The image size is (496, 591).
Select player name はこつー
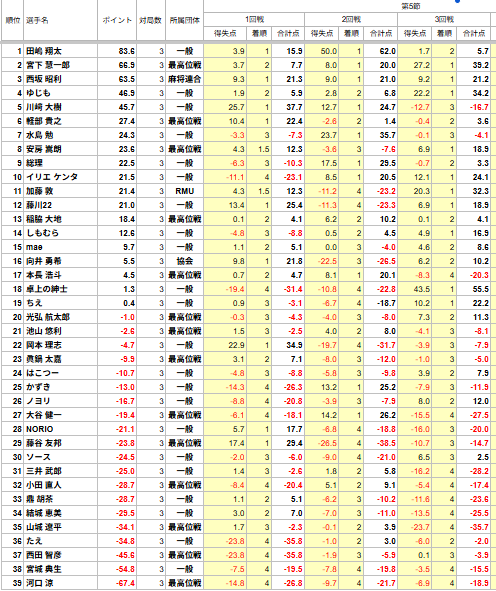point(43,373)
